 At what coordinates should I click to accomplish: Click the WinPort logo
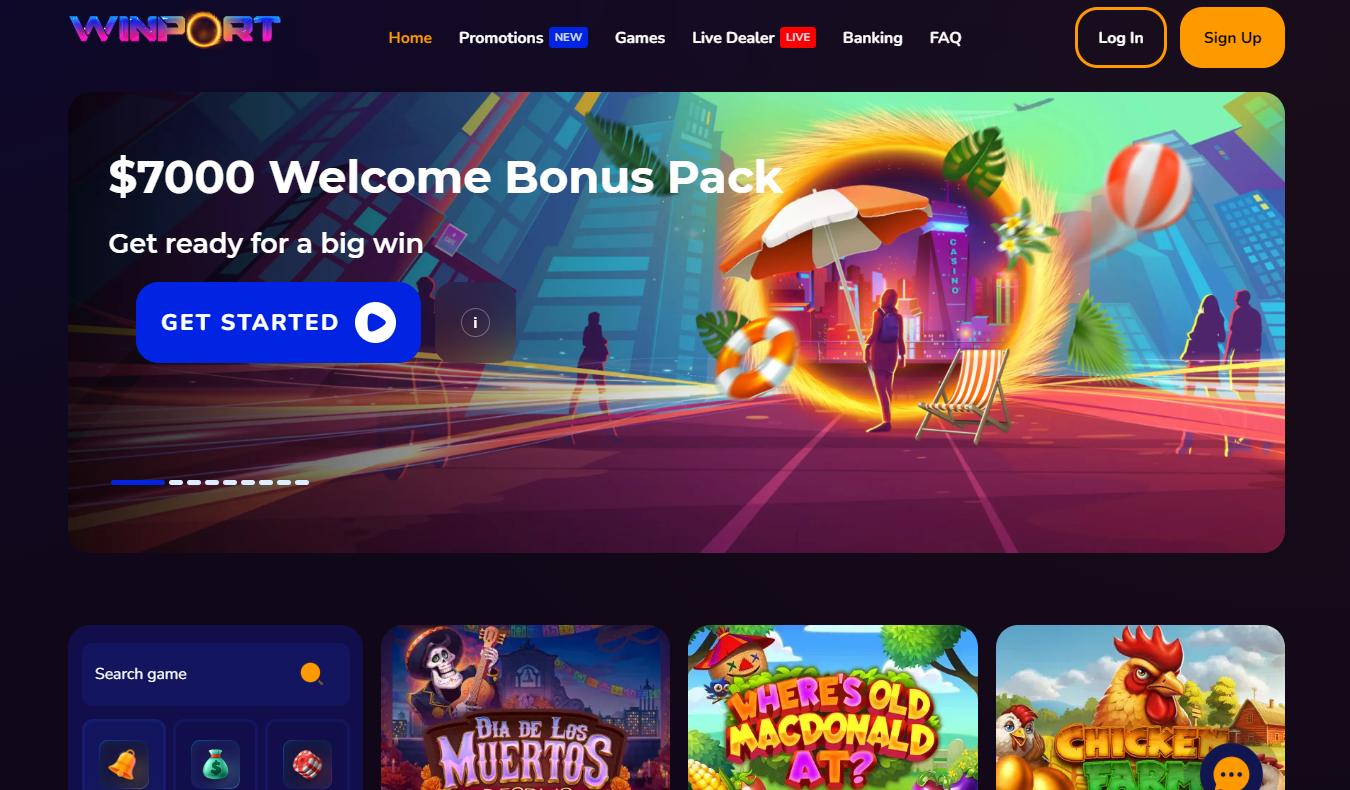pyautogui.click(x=175, y=28)
